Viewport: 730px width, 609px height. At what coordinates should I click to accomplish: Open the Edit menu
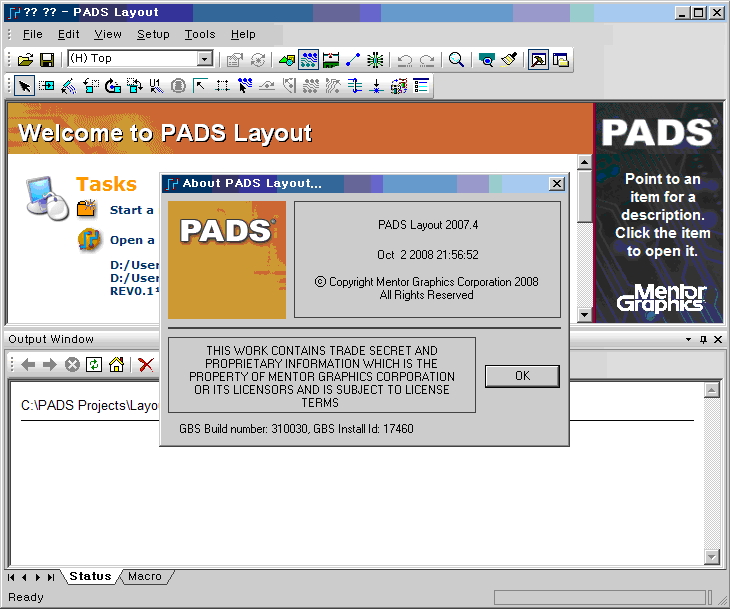click(68, 34)
